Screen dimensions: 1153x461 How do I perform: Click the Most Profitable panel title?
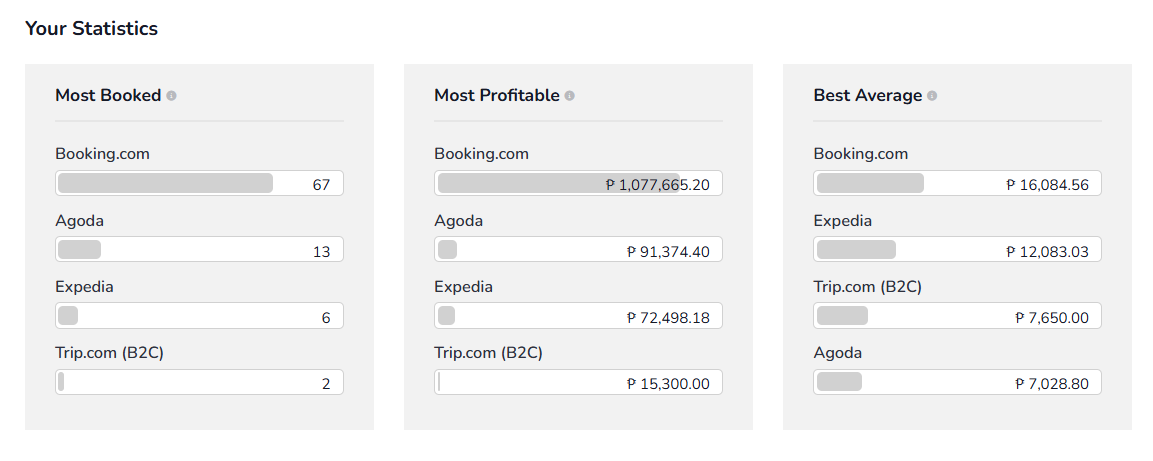point(497,96)
